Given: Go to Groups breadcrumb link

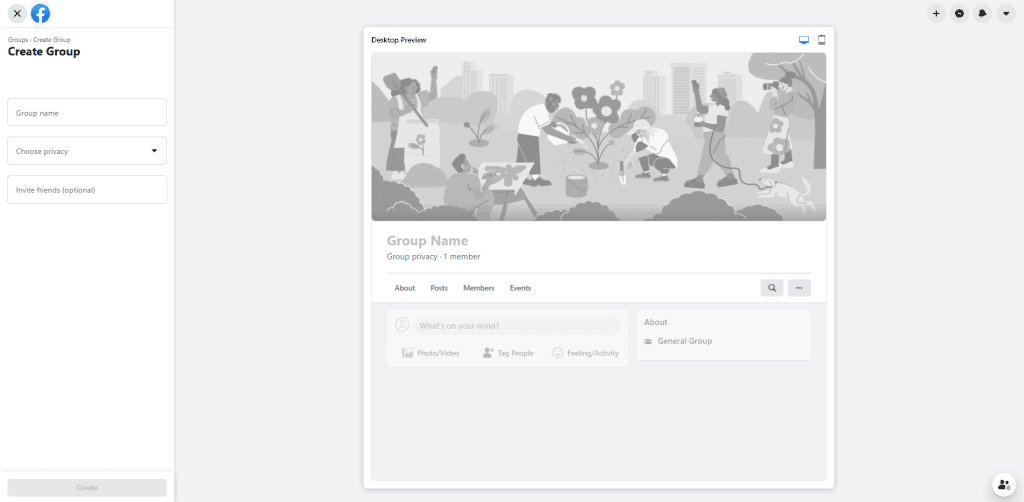Looking at the screenshot, I should click(x=18, y=40).
